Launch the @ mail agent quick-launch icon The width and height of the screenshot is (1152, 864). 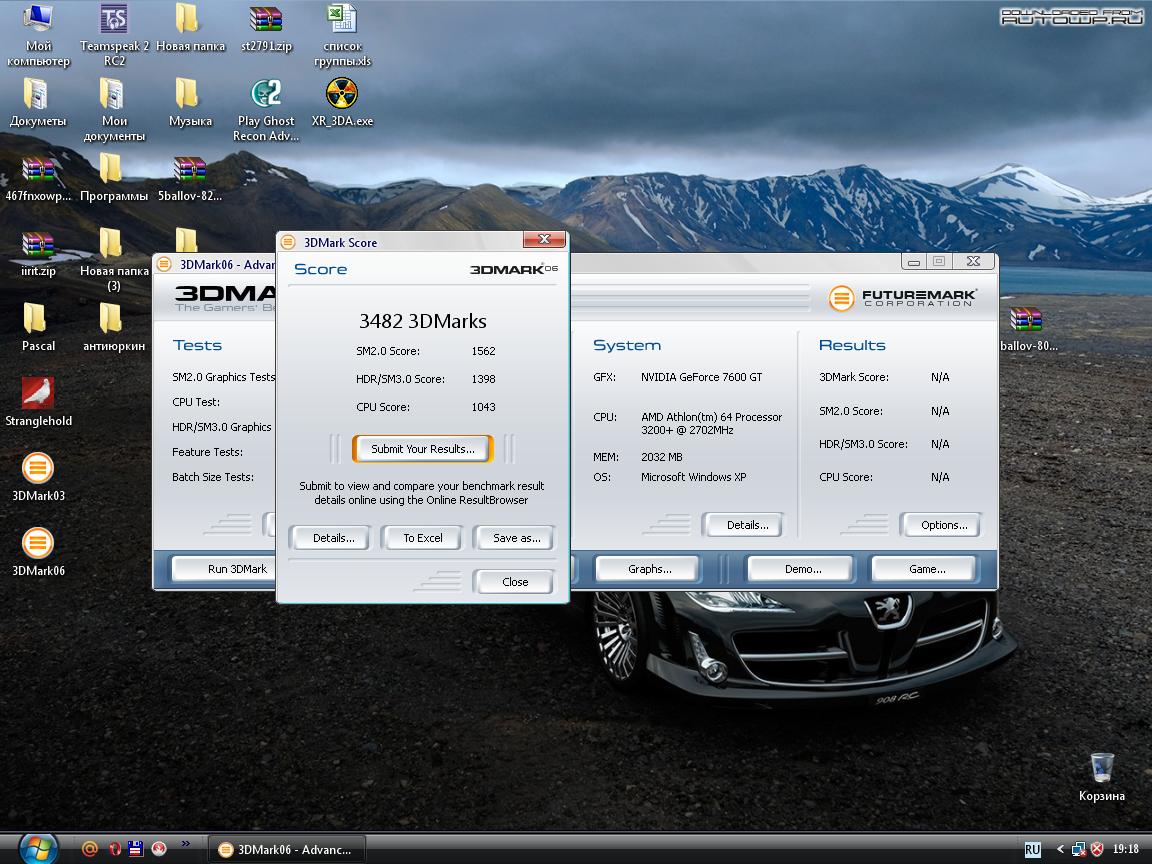click(90, 849)
